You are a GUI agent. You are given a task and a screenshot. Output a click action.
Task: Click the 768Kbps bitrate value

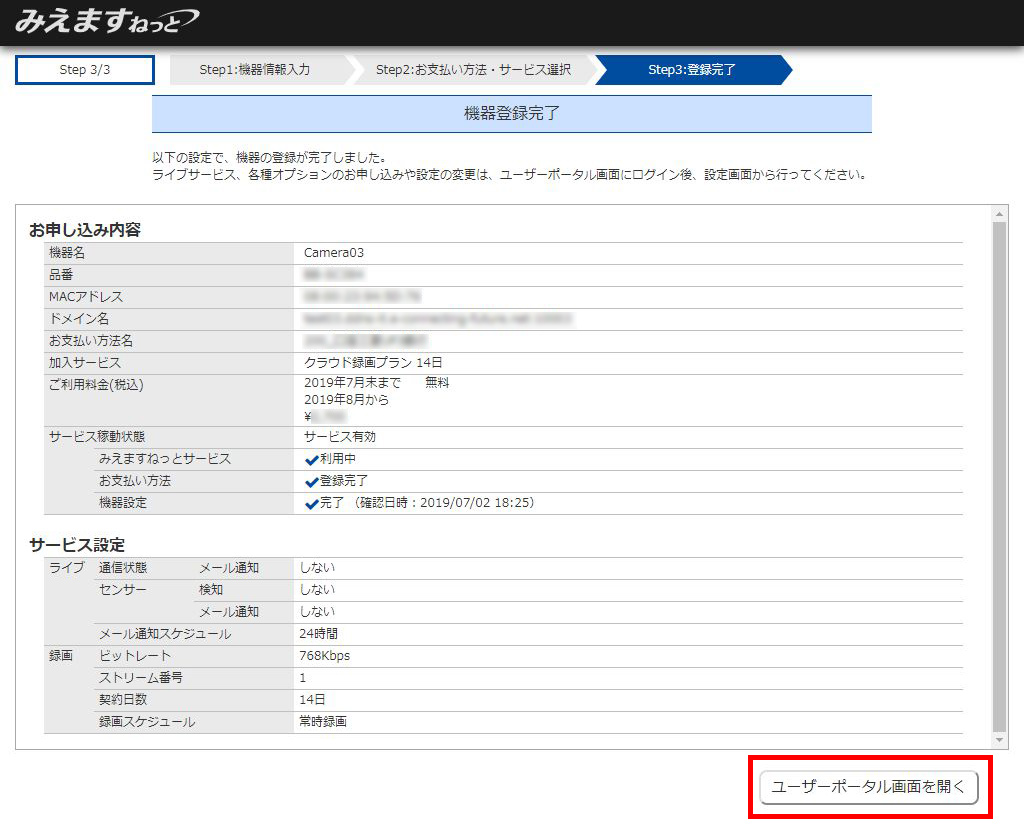pyautogui.click(x=325, y=656)
